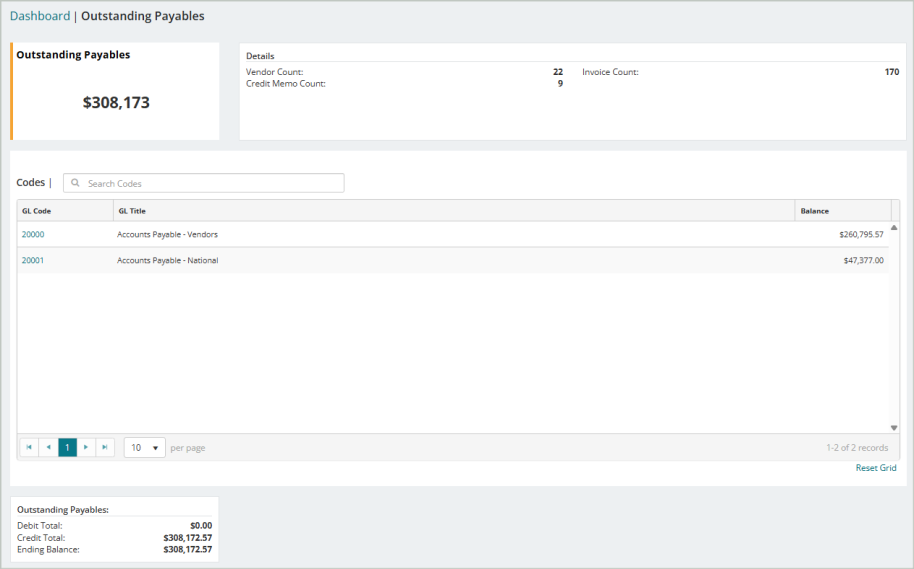The width and height of the screenshot is (914, 569).
Task: Open GL Code 20001 link
Action: (33, 261)
